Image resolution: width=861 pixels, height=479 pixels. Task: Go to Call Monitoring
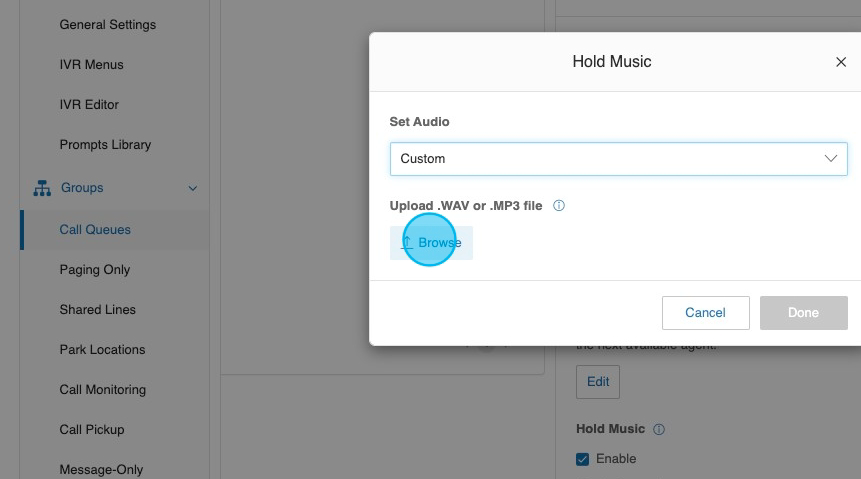(x=102, y=390)
